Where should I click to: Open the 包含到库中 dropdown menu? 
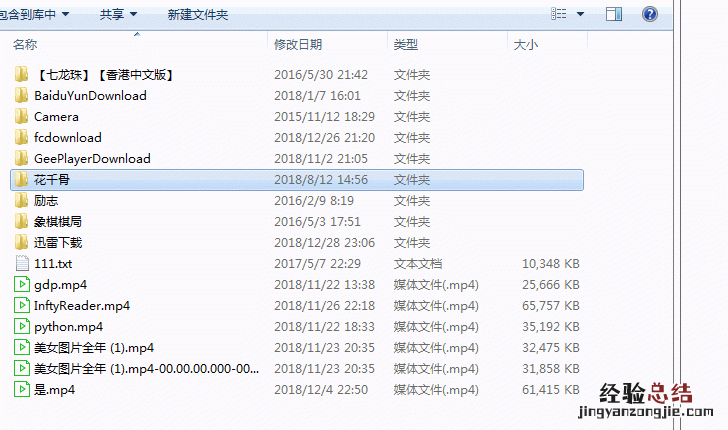[x=34, y=15]
